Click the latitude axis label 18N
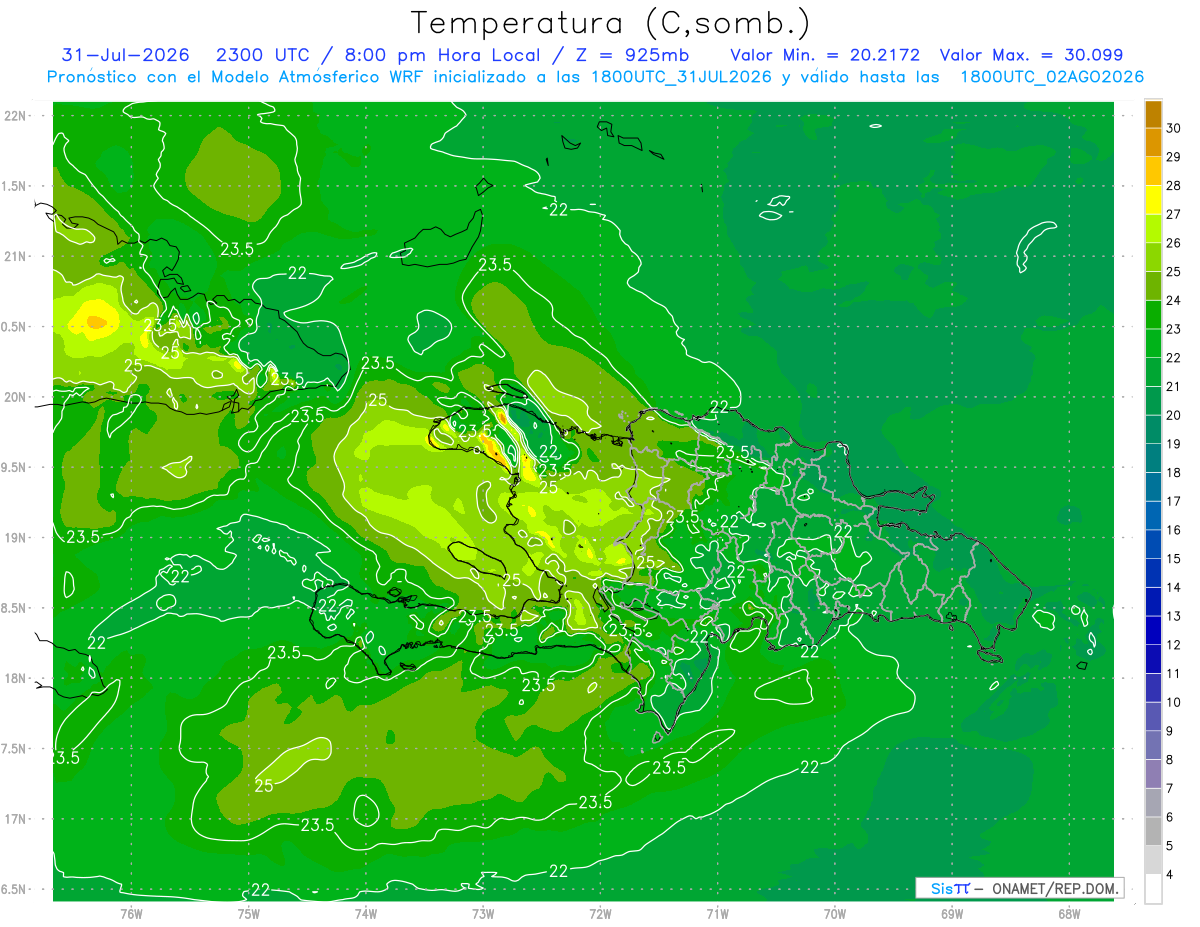This screenshot has width=1200, height=927. (x=15, y=679)
